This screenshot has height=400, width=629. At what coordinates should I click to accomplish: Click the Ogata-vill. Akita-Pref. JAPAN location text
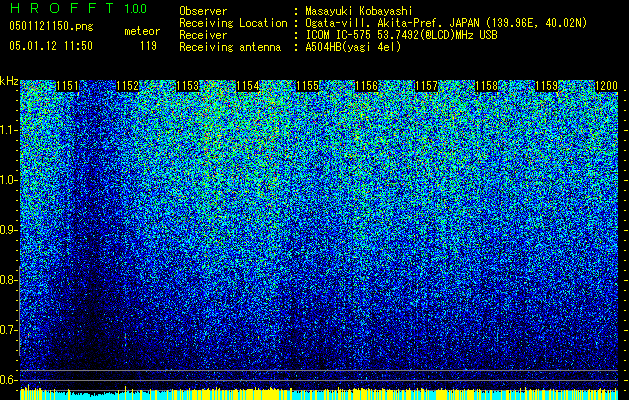[446, 23]
